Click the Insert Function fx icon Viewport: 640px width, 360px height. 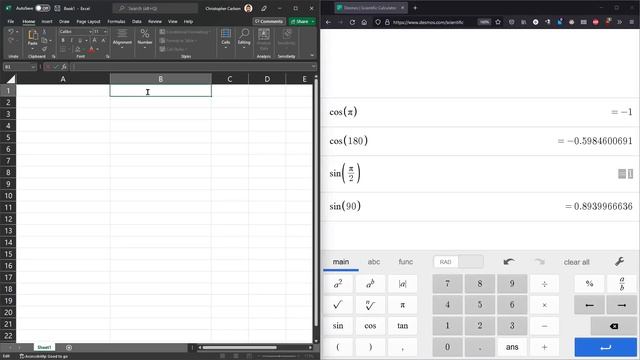coord(64,67)
